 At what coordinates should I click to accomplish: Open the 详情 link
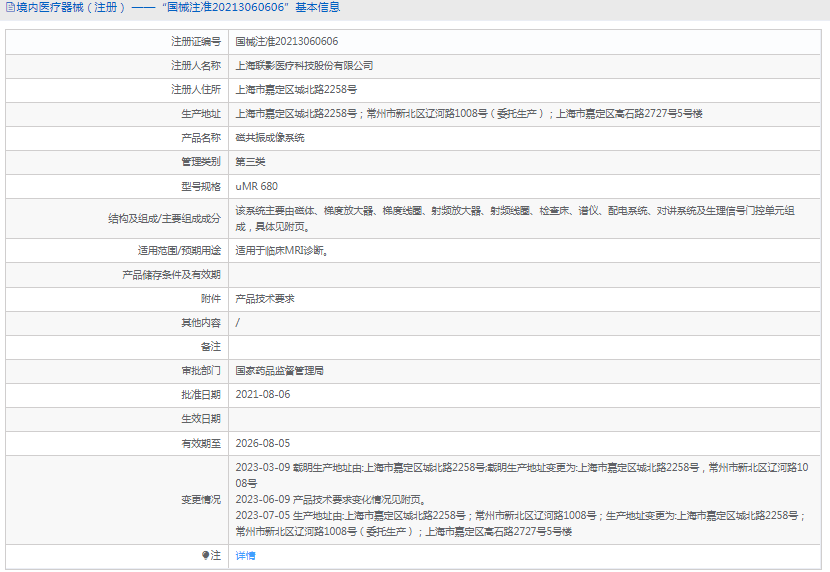245,555
